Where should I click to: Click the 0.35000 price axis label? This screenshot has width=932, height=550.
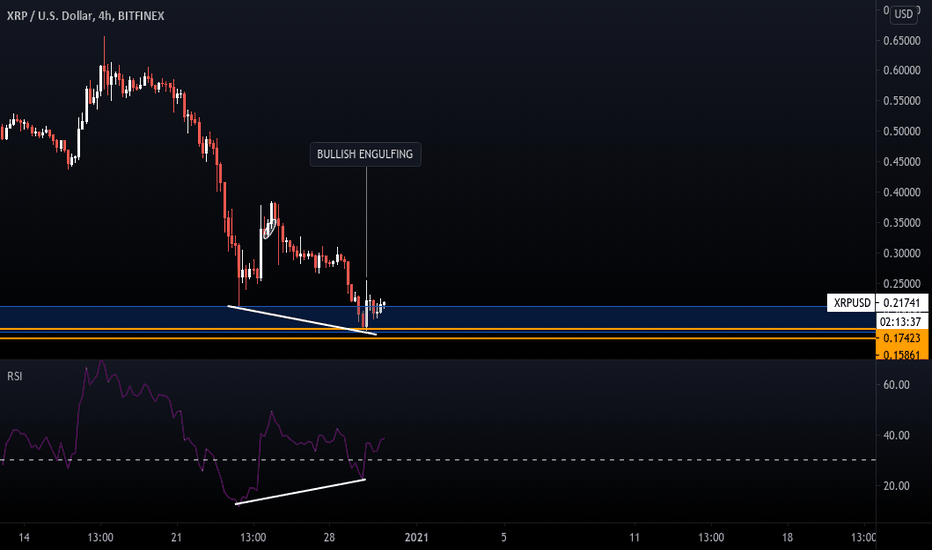(902, 222)
